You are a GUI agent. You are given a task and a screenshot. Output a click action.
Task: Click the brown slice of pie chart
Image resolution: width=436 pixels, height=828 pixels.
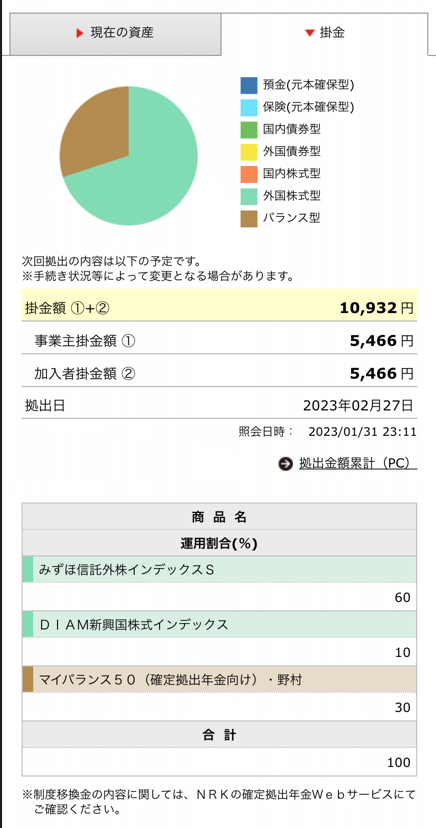click(100, 135)
